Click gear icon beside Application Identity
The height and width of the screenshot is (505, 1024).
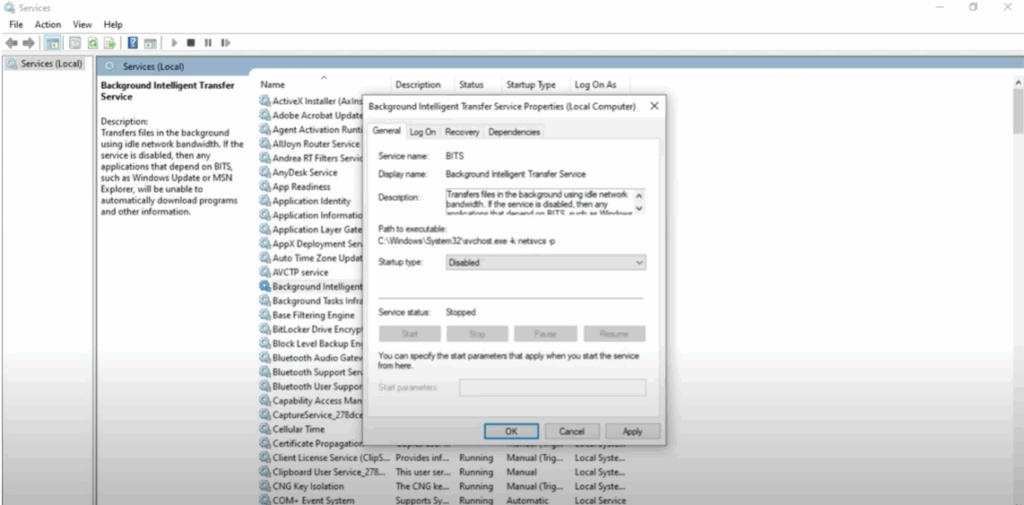(264, 201)
